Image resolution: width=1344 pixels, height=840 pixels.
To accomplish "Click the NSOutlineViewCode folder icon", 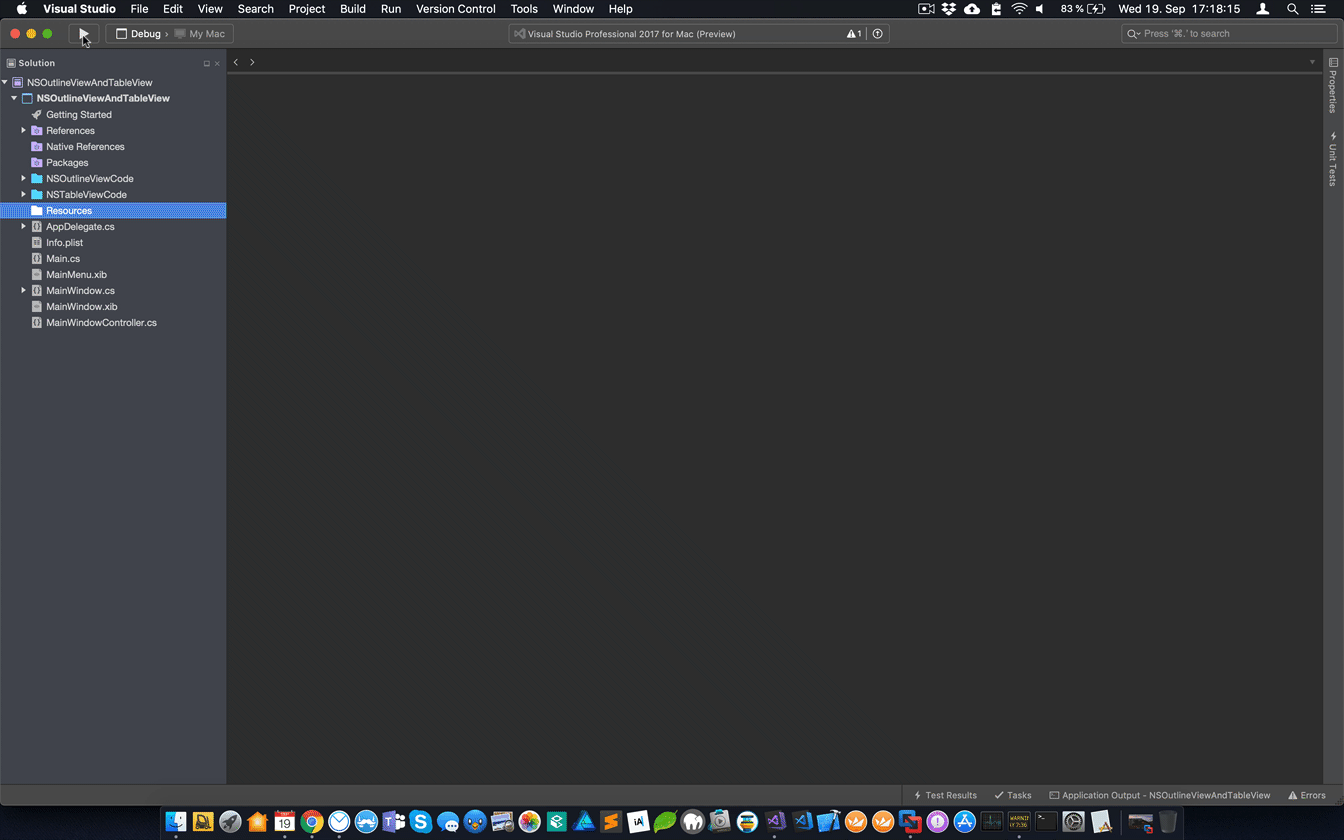I will 37,179.
